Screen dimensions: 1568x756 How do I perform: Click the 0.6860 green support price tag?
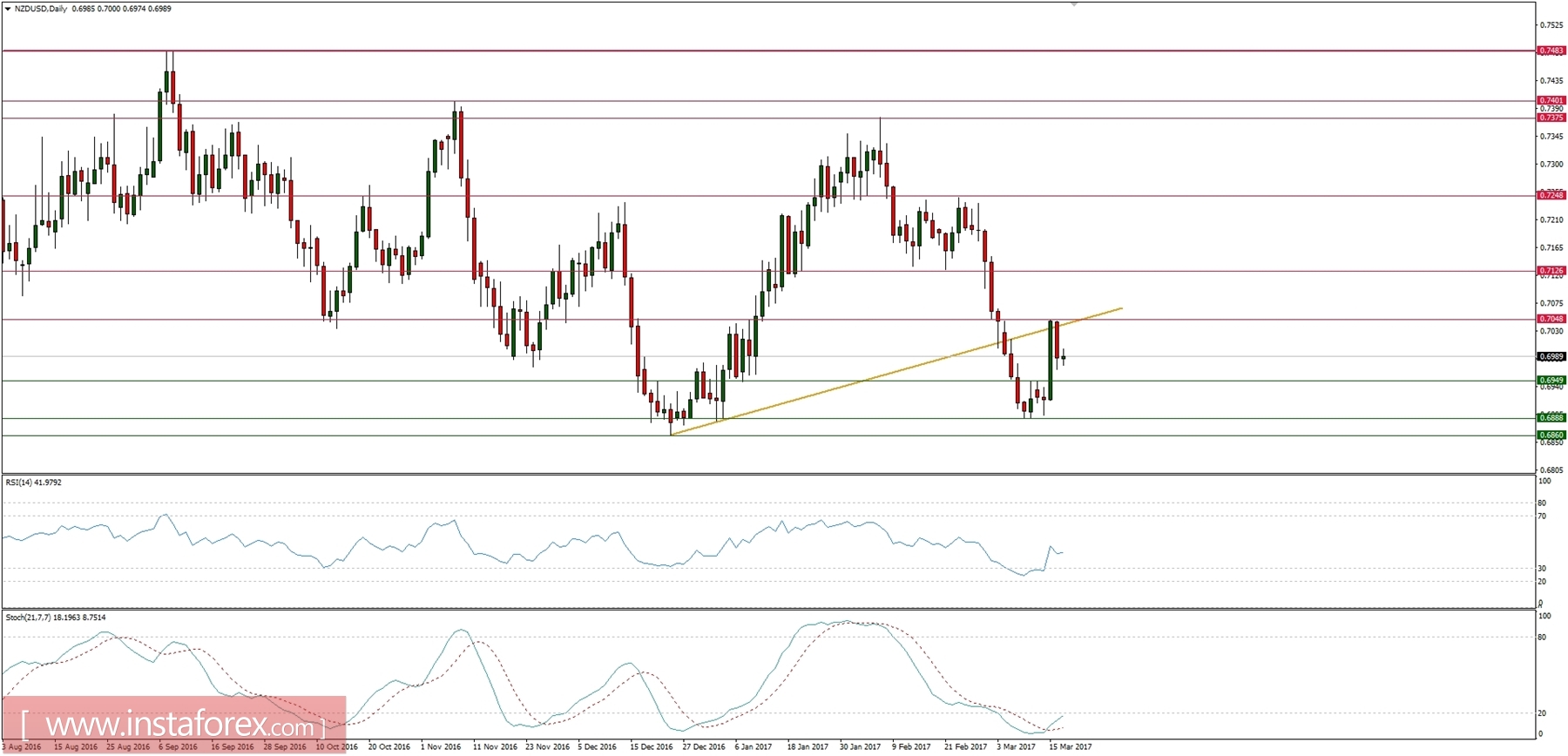(x=1551, y=435)
